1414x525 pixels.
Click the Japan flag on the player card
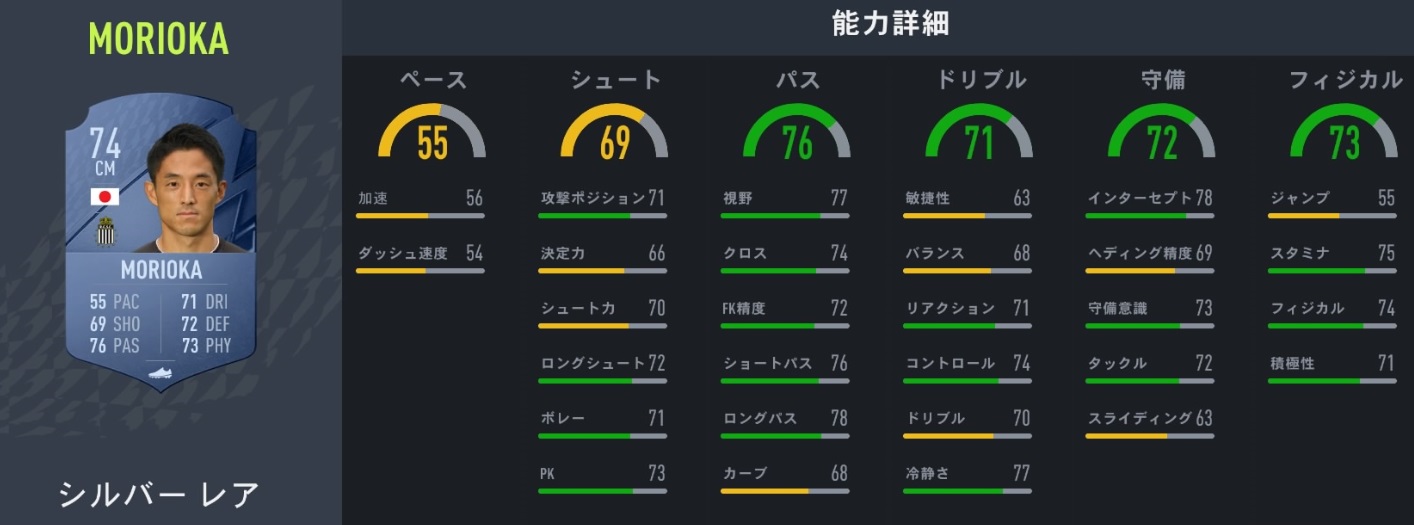click(x=105, y=197)
